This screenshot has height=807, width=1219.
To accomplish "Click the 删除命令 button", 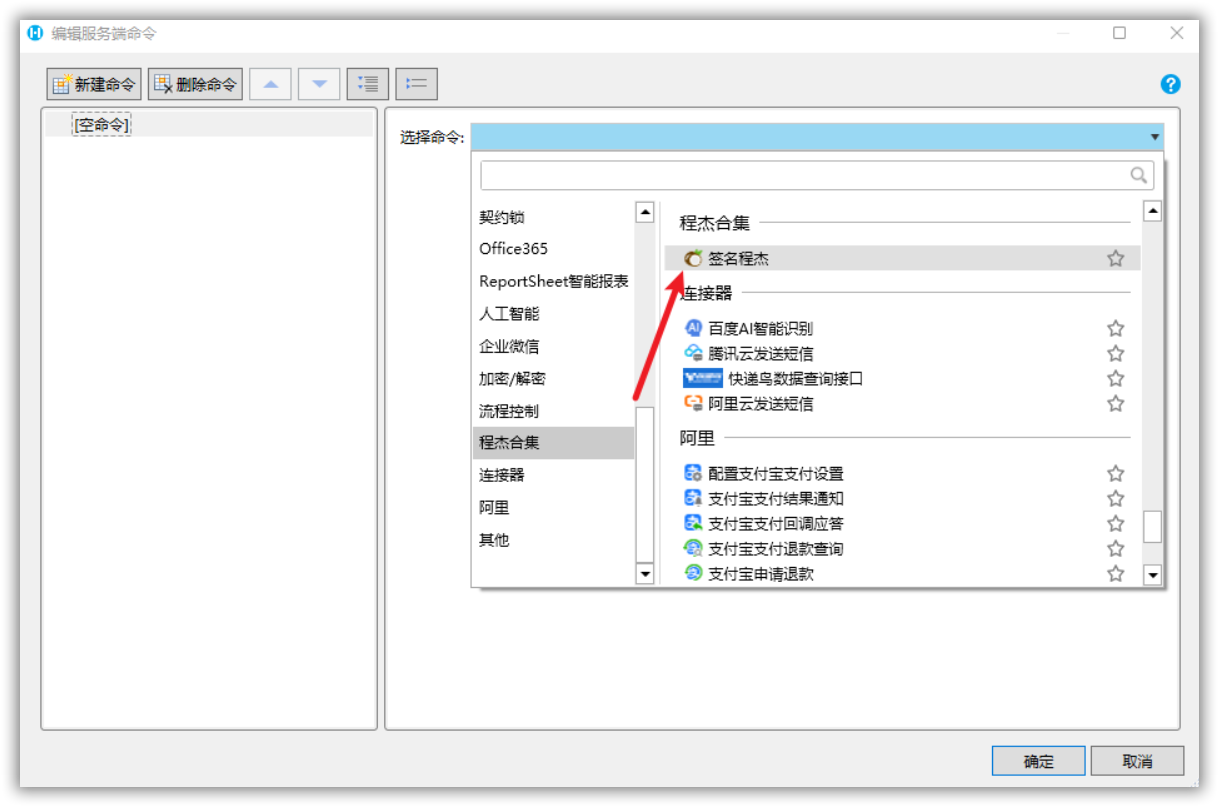I will pyautogui.click(x=196, y=84).
